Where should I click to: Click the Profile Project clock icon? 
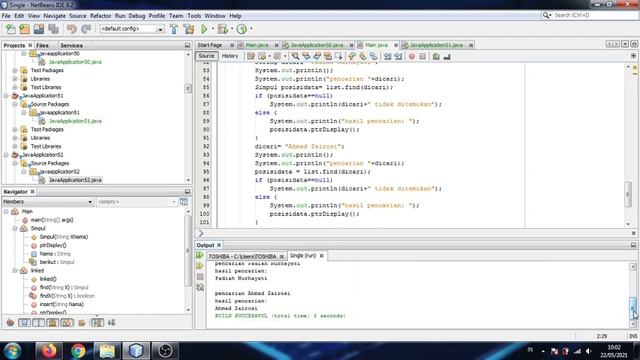(x=242, y=29)
